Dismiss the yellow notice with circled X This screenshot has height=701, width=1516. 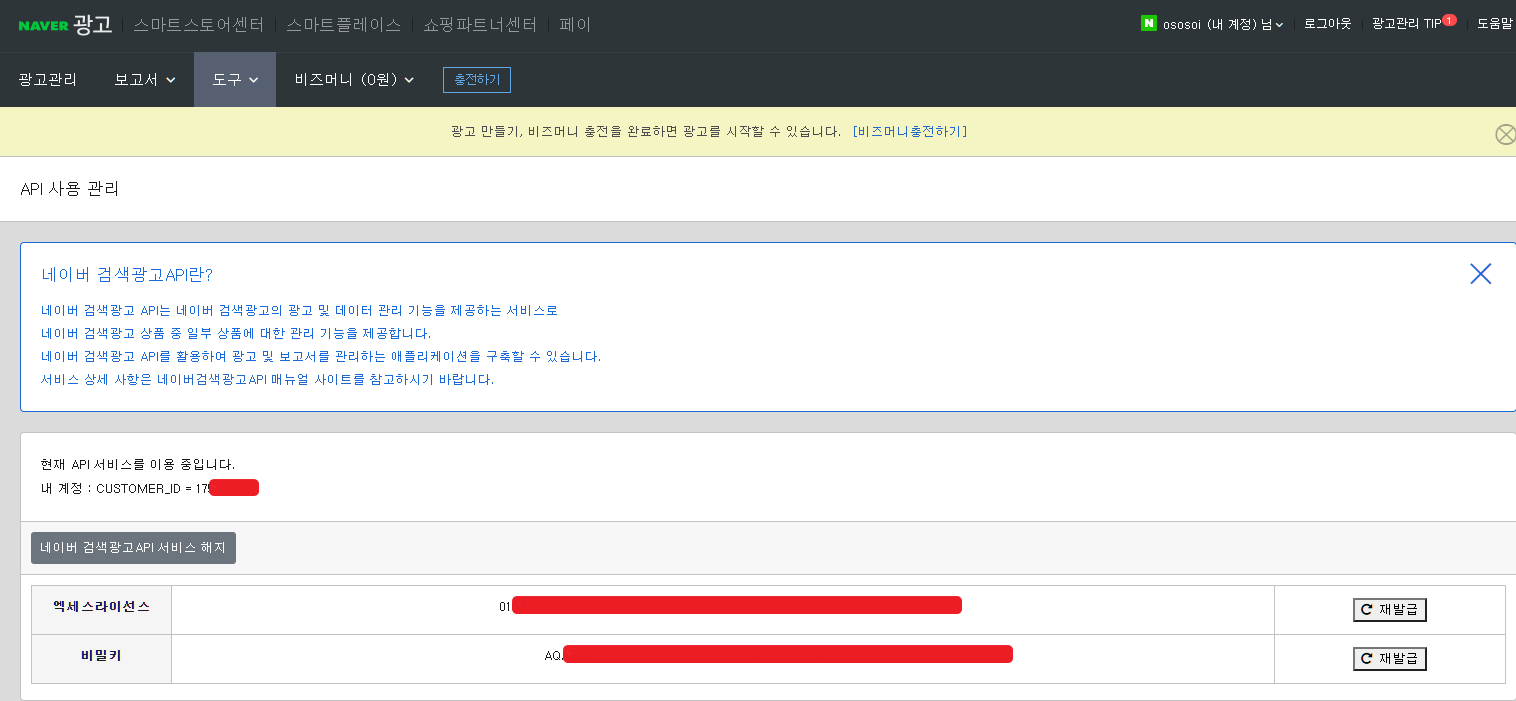click(x=1505, y=134)
